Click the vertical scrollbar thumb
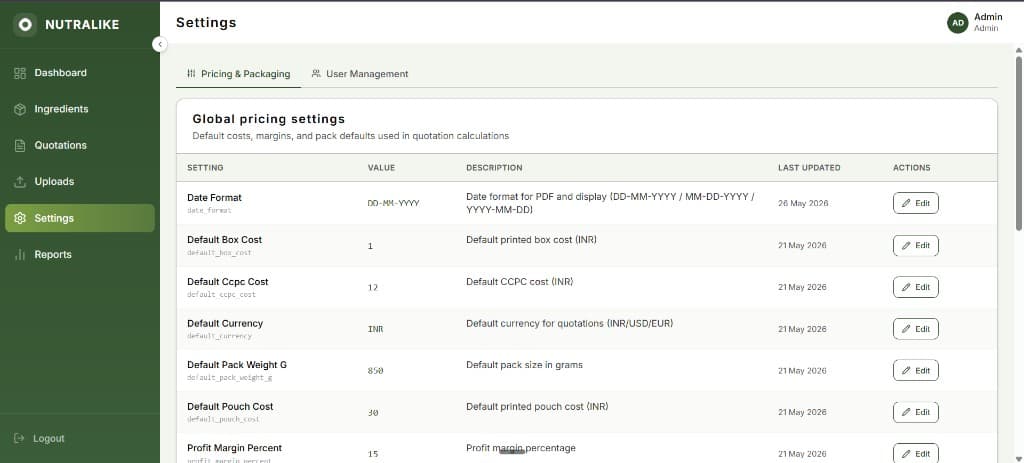This screenshot has width=1024, height=463. point(1018,143)
